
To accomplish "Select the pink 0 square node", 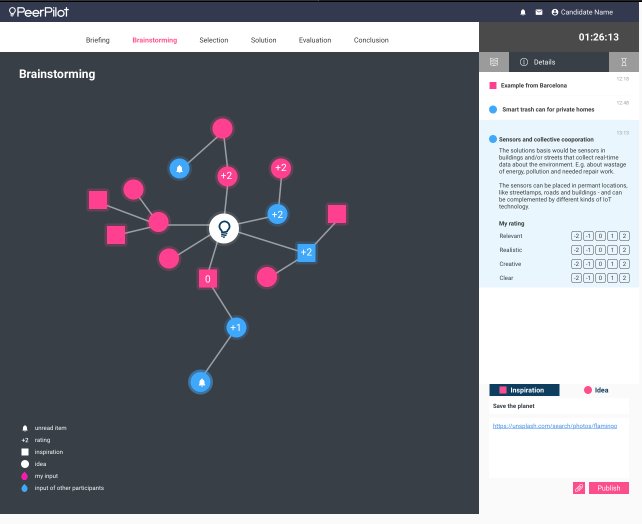I will pyautogui.click(x=208, y=279).
